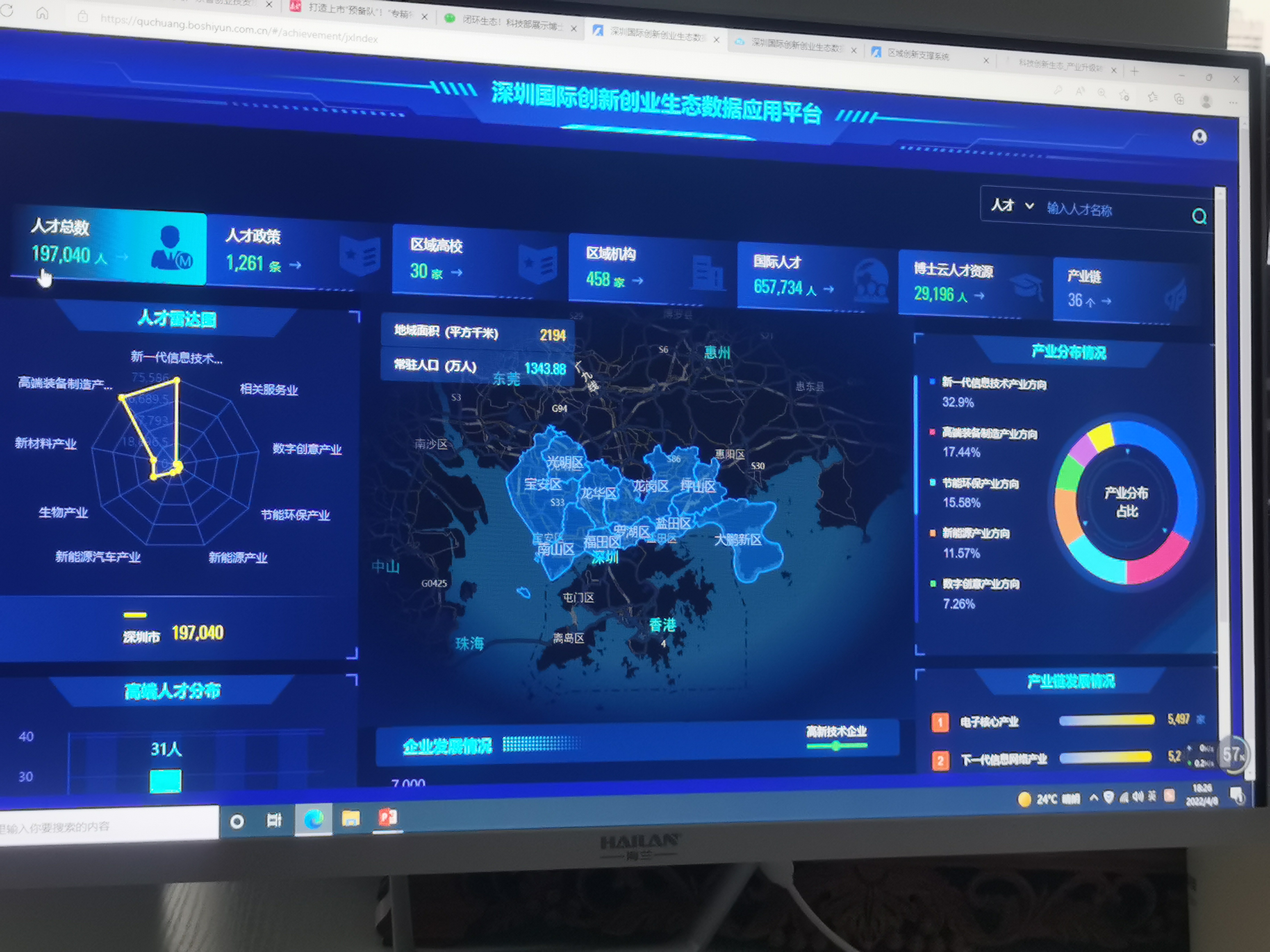Select 大鹏新区 on the Shenzhen map
This screenshot has height=952, width=1270.
[x=738, y=539]
